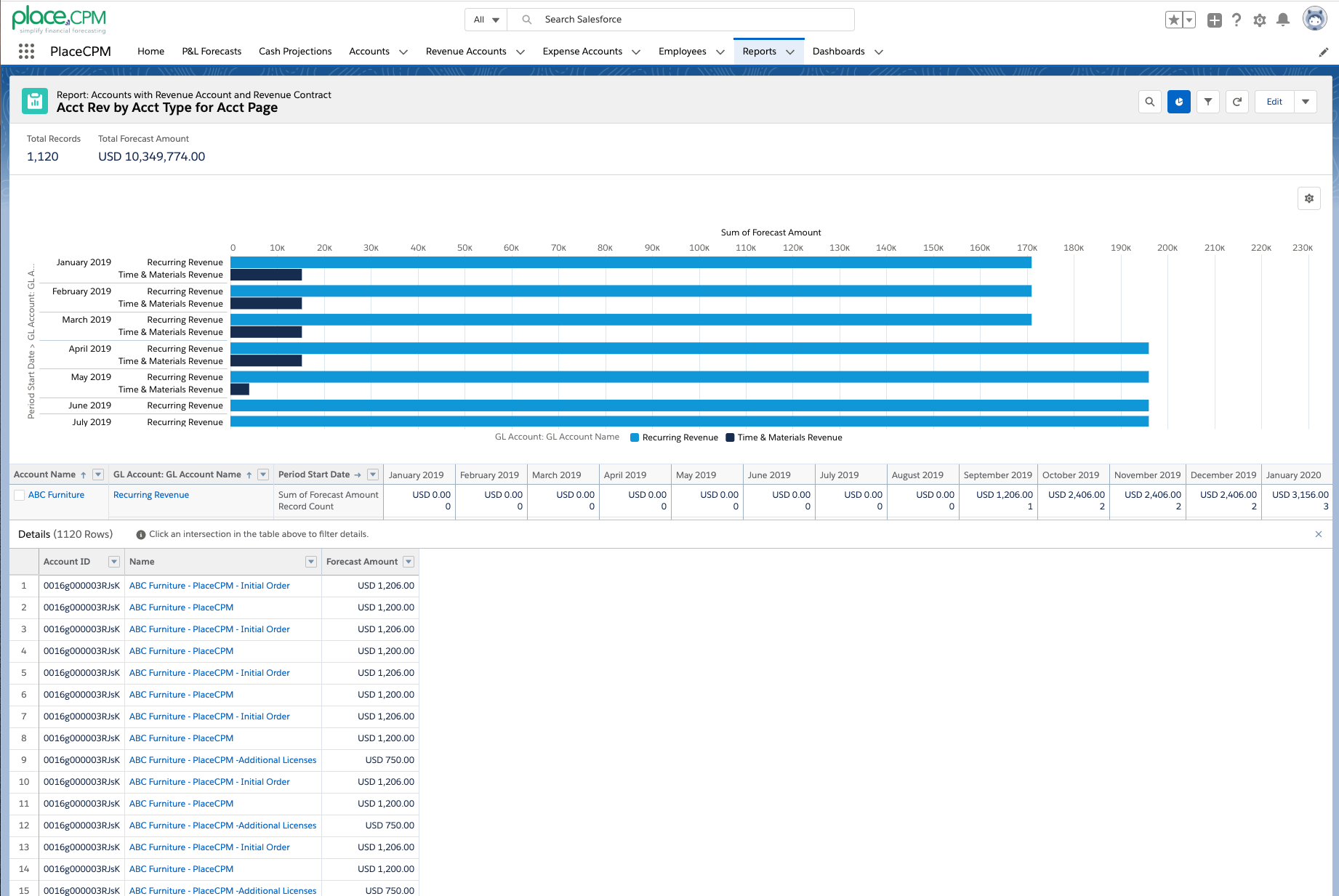
Task: Expand the Dashboards tab menu
Action: [879, 52]
